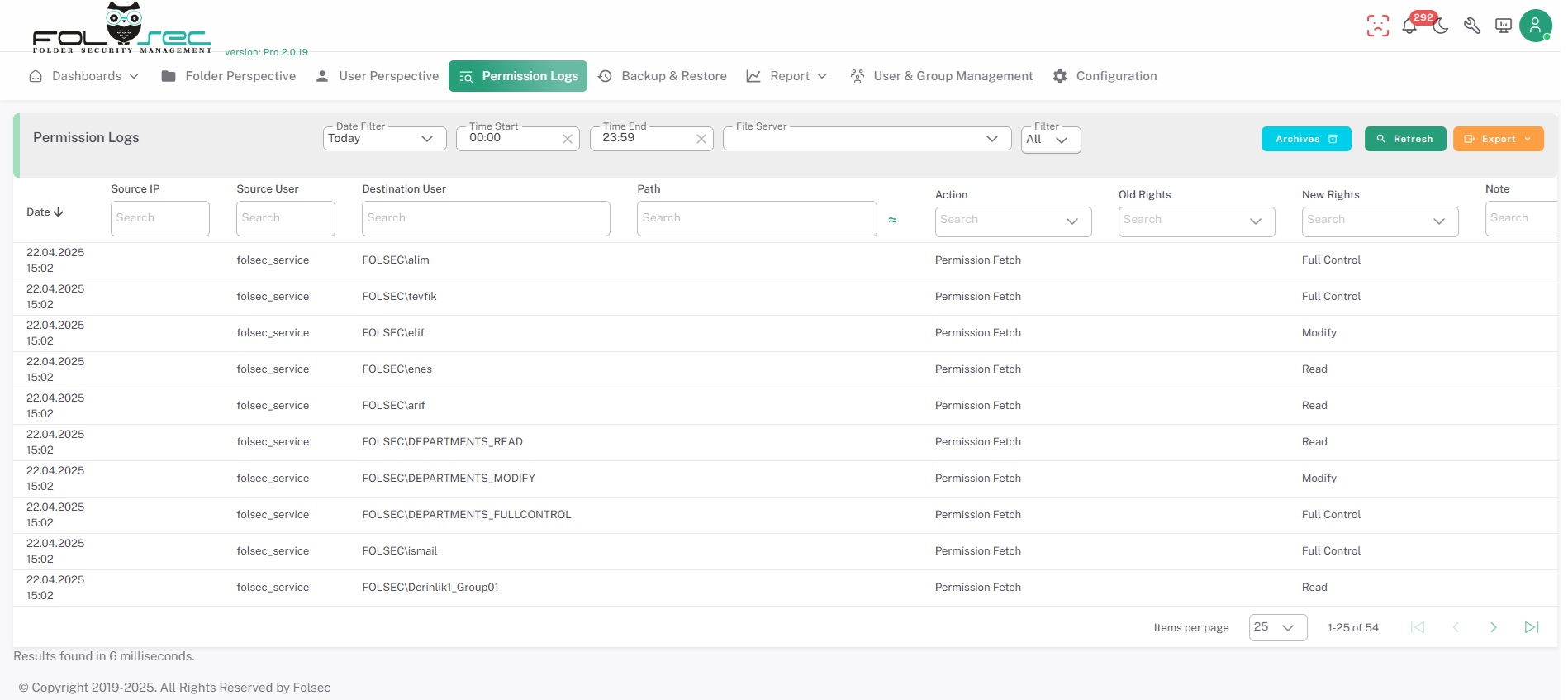Click the face scan icon in header
This screenshot has height=700, width=1568.
(1377, 26)
